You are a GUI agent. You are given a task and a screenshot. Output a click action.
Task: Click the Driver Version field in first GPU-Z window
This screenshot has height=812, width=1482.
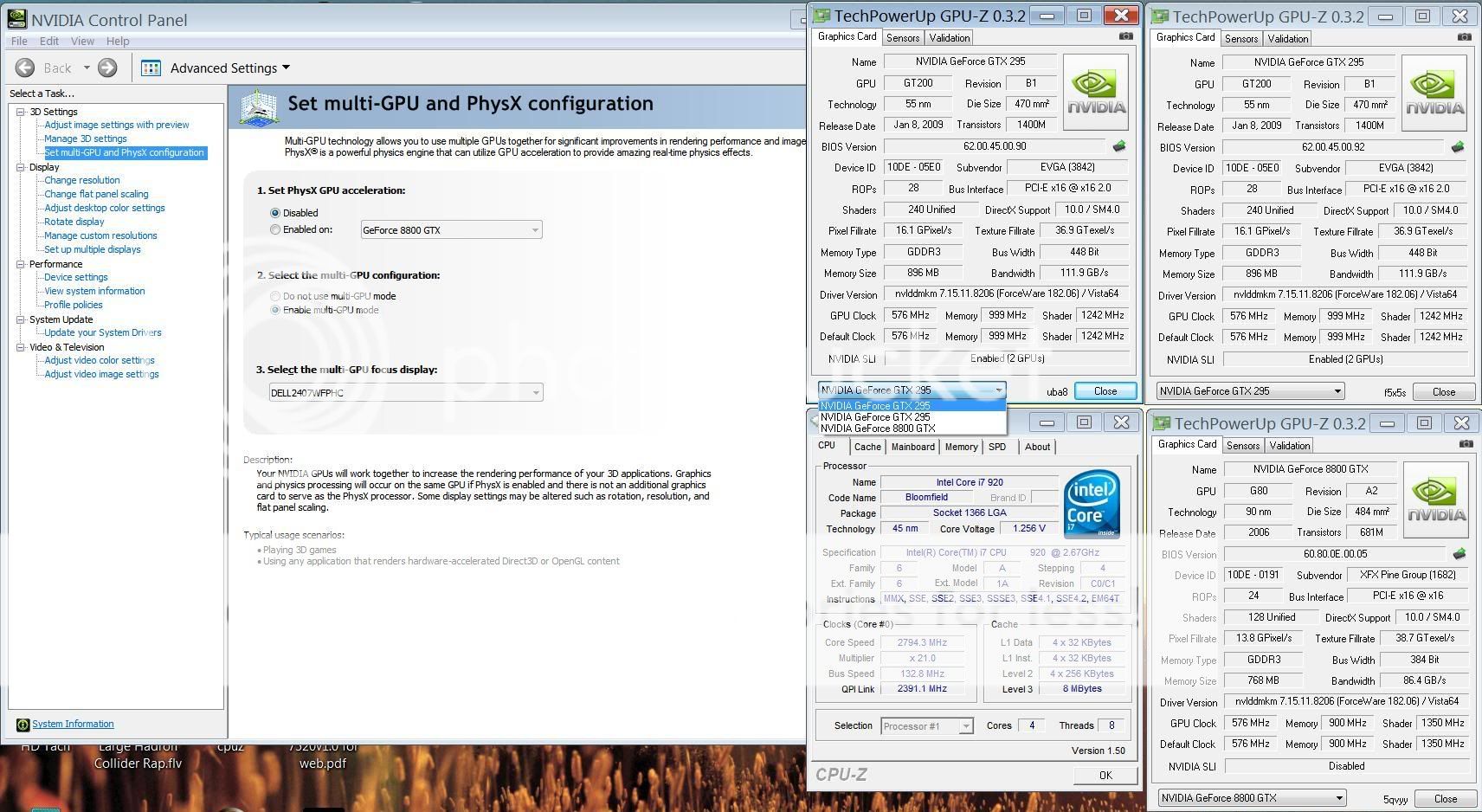(x=1007, y=294)
